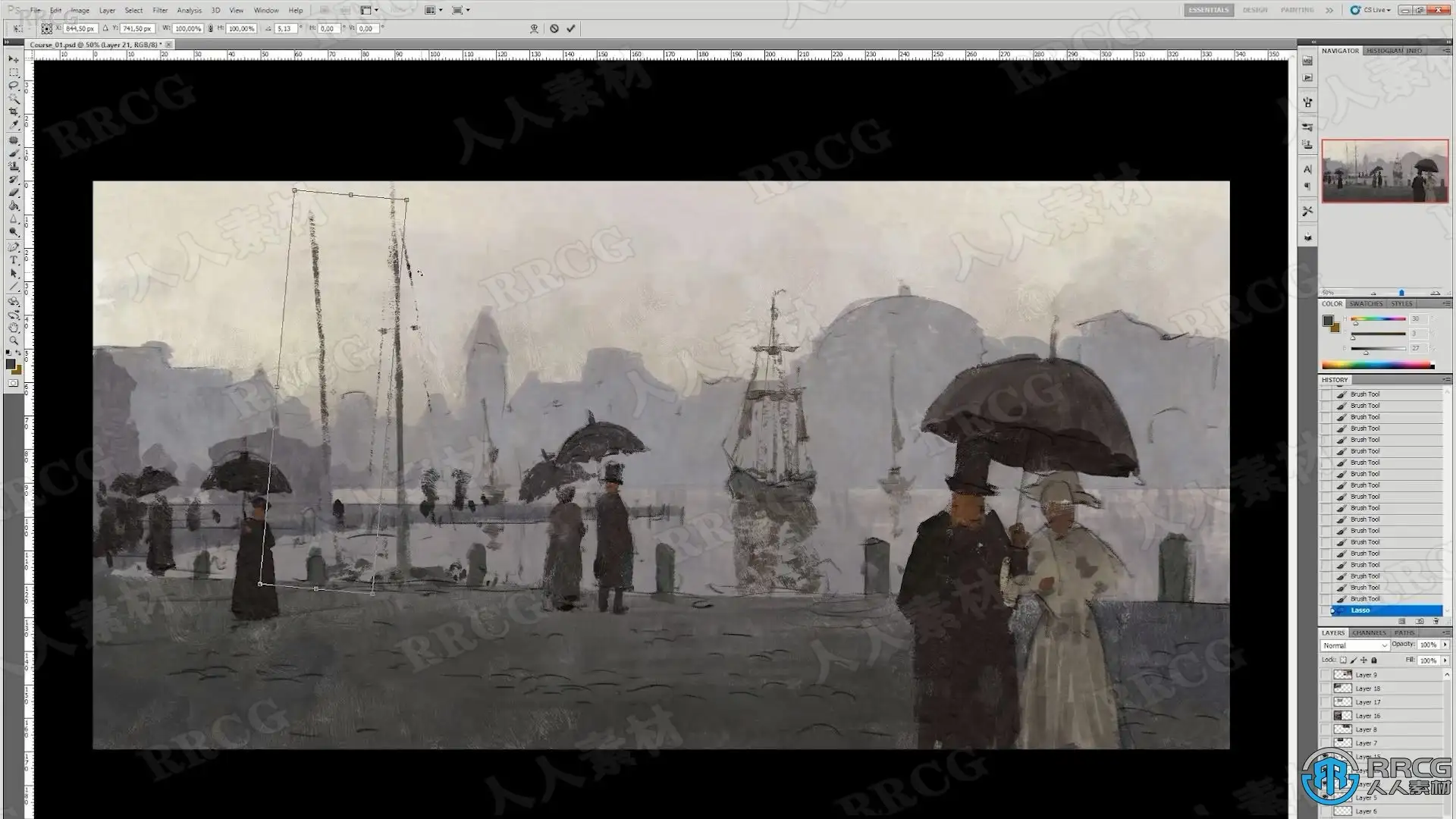Open the Normal blend mode dropdown
This screenshot has height=819, width=1456.
tap(1354, 645)
